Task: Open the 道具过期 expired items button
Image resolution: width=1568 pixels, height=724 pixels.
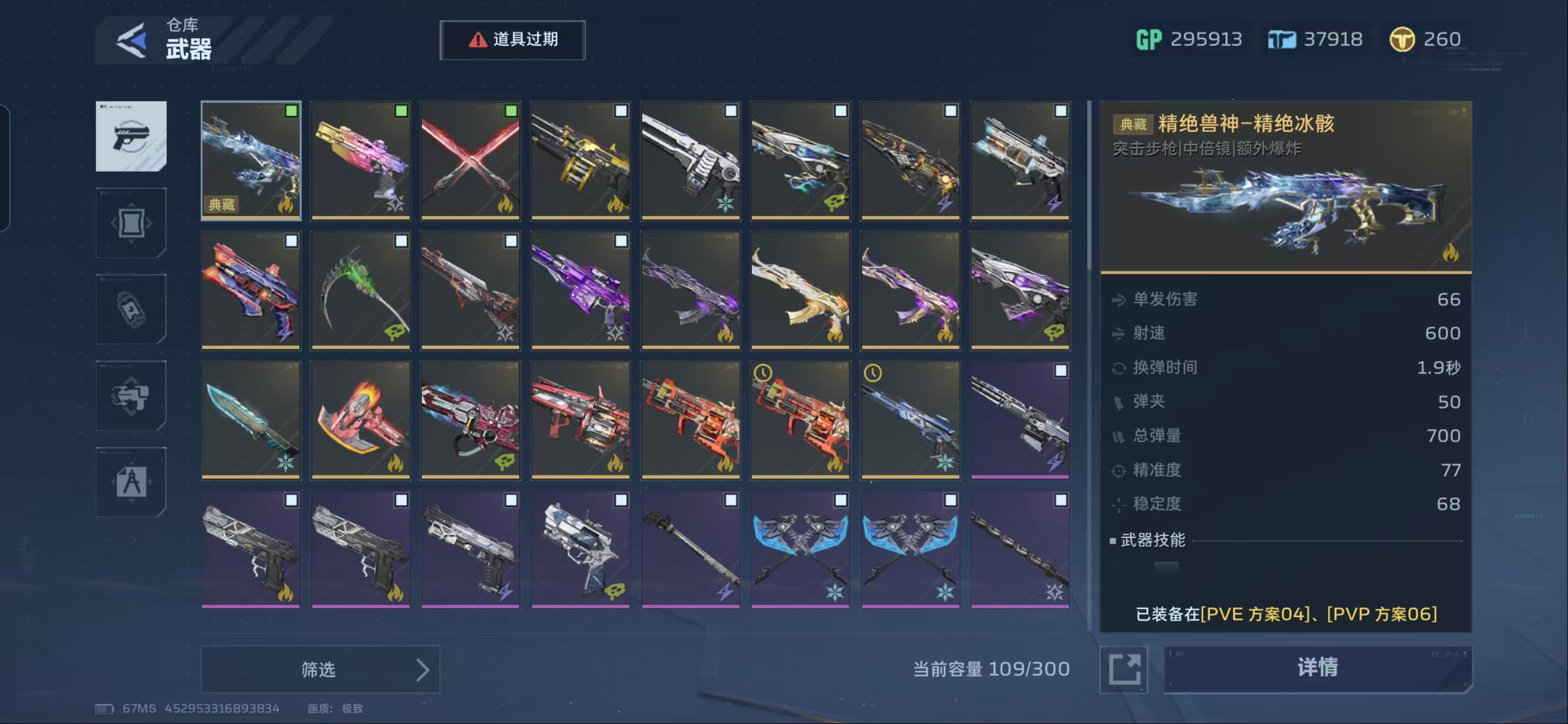Action: [x=512, y=40]
